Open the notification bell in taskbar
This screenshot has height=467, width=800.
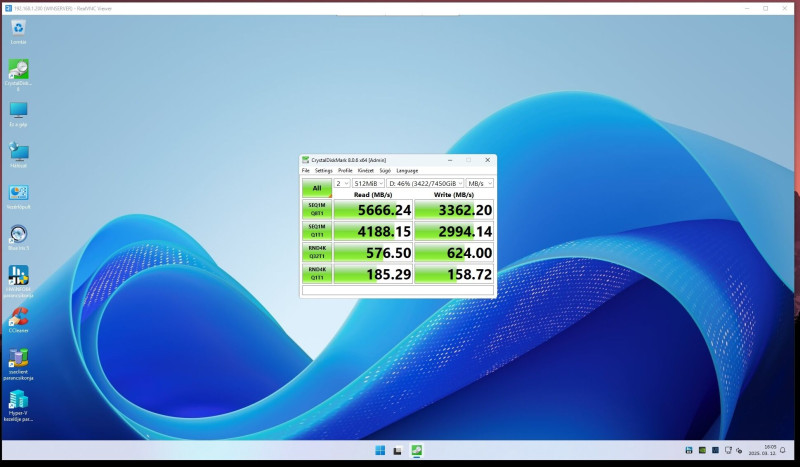pyautogui.click(x=783, y=450)
